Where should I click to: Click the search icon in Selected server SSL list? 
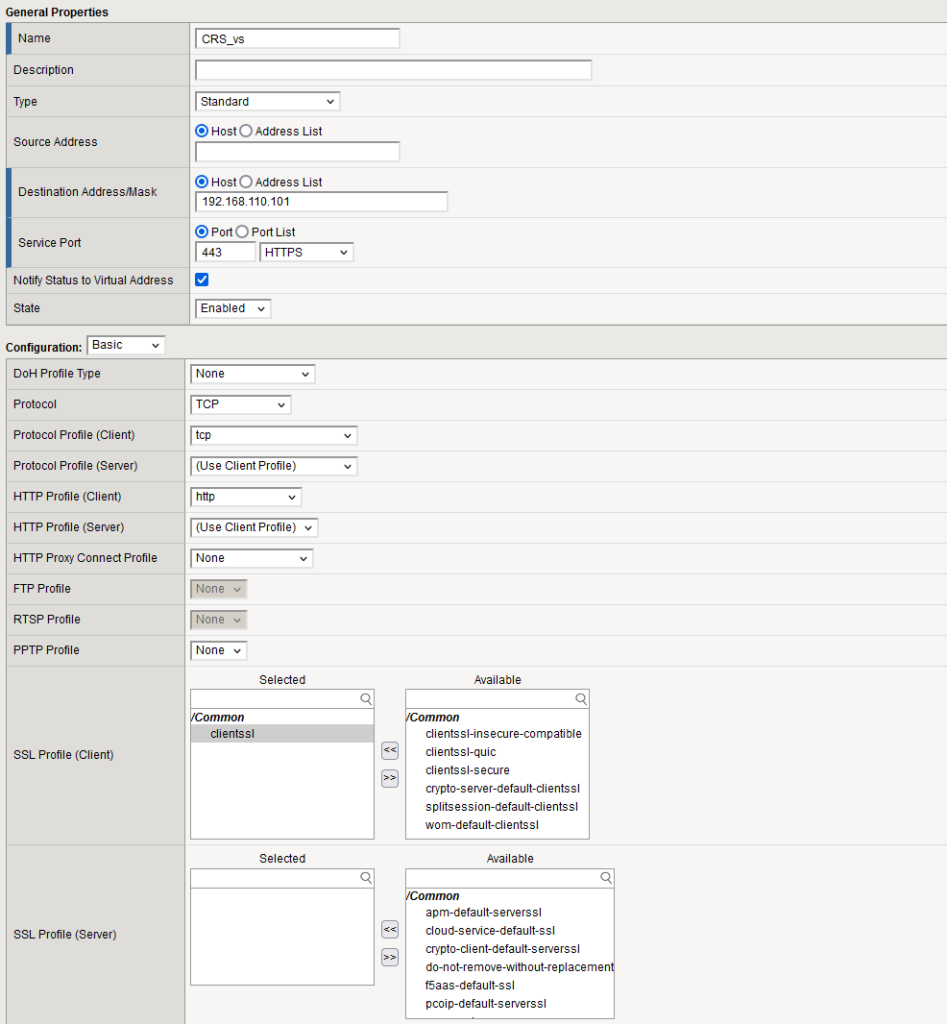(x=366, y=877)
